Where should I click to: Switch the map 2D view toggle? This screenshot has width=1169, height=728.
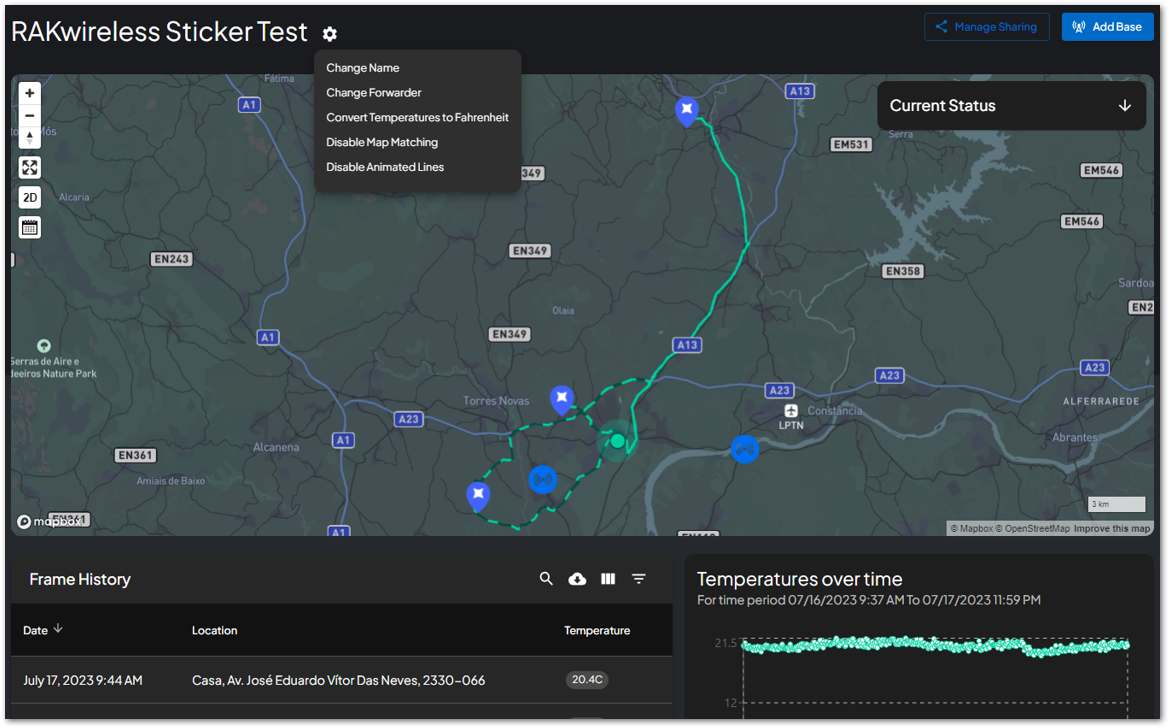30,198
